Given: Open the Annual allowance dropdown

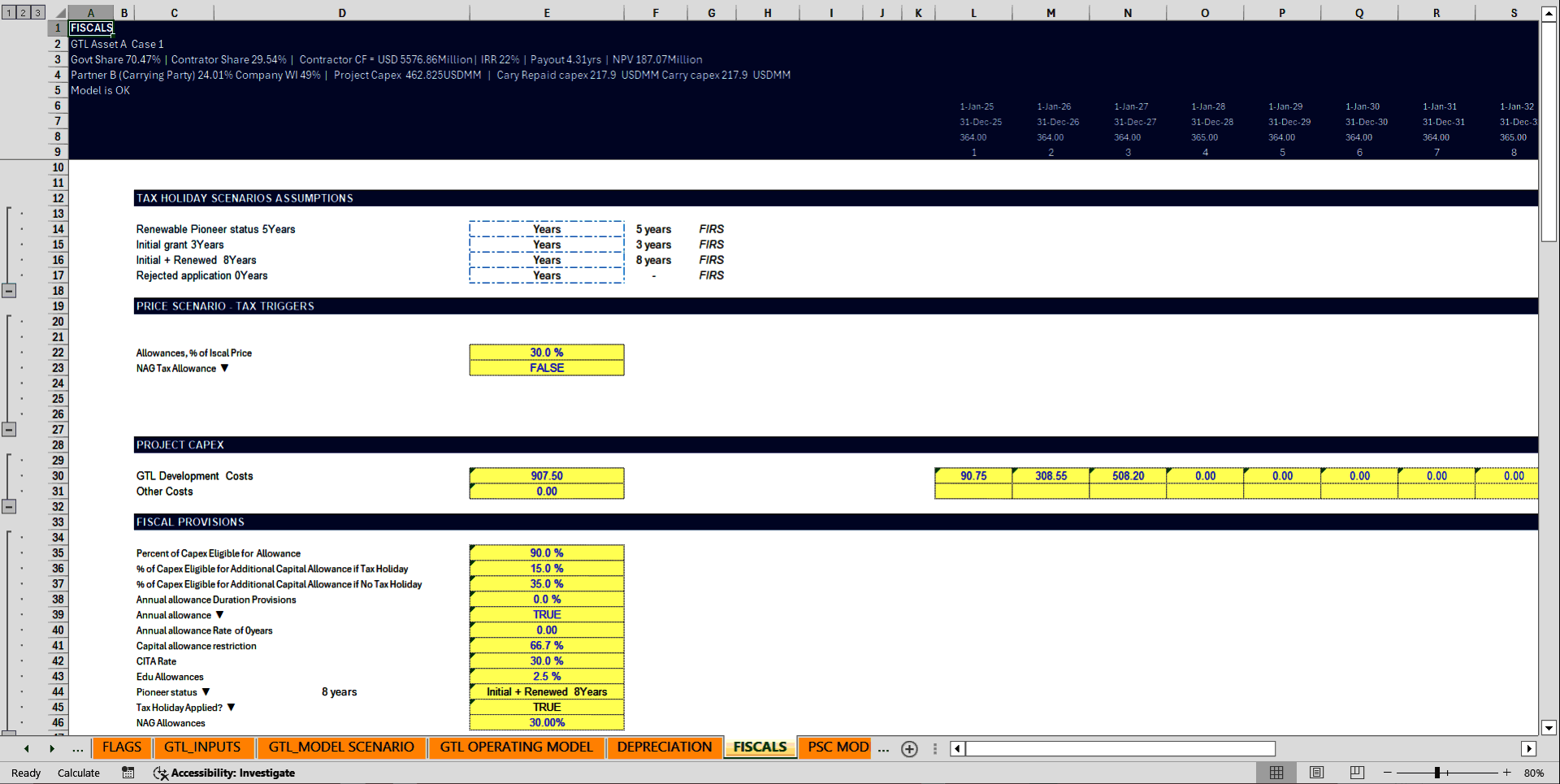Looking at the screenshot, I should click(219, 615).
